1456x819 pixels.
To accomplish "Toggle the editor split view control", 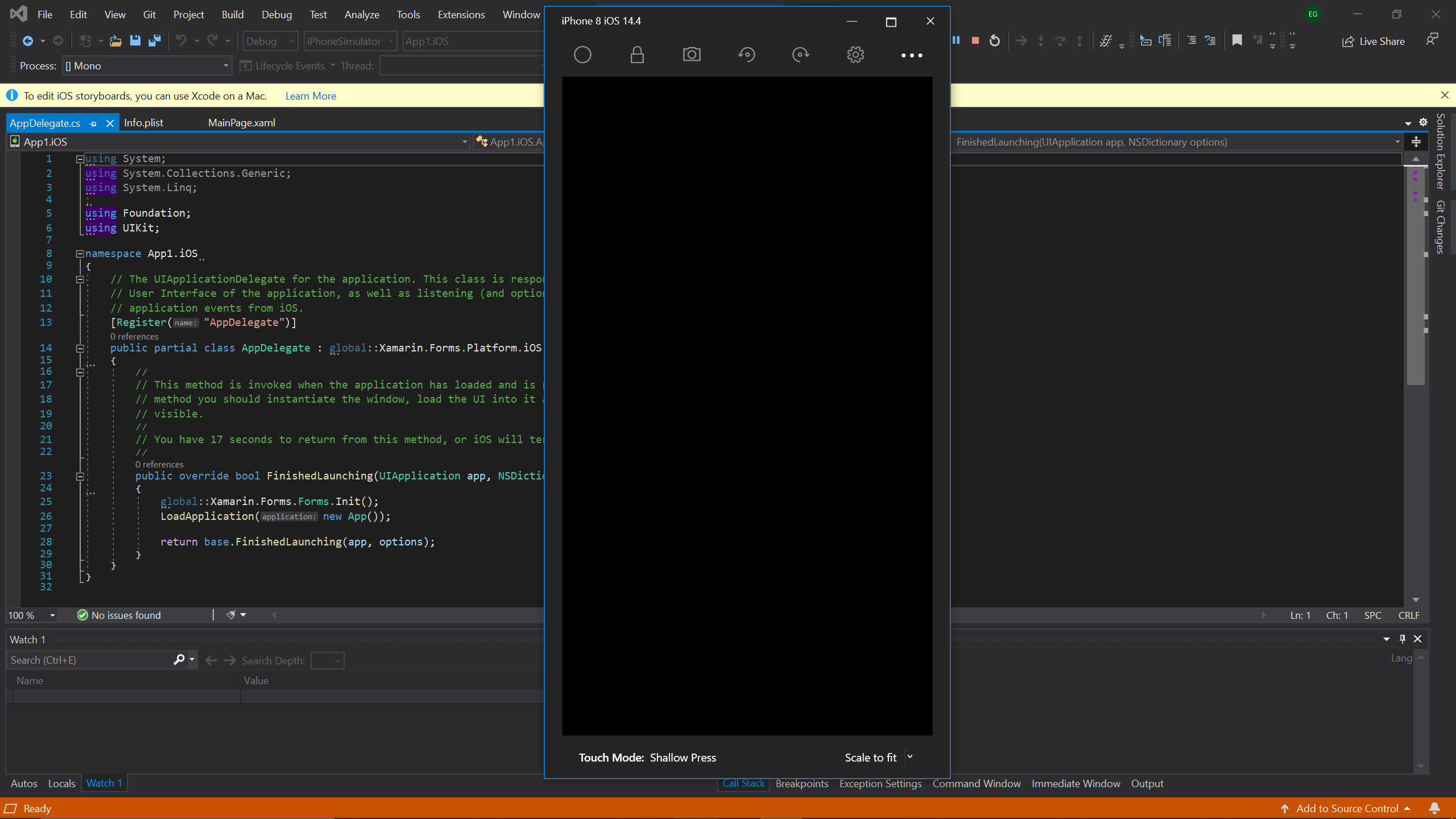I will pyautogui.click(x=1416, y=142).
